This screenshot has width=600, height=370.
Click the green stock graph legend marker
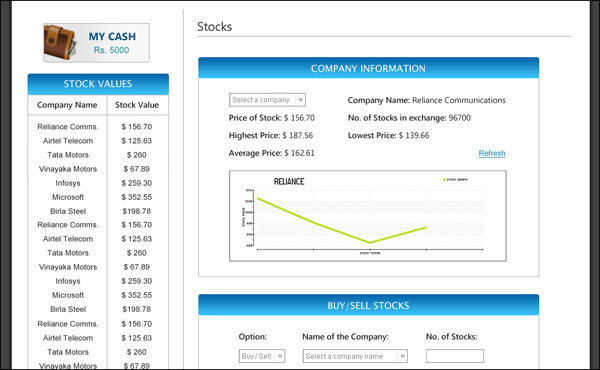[444, 179]
